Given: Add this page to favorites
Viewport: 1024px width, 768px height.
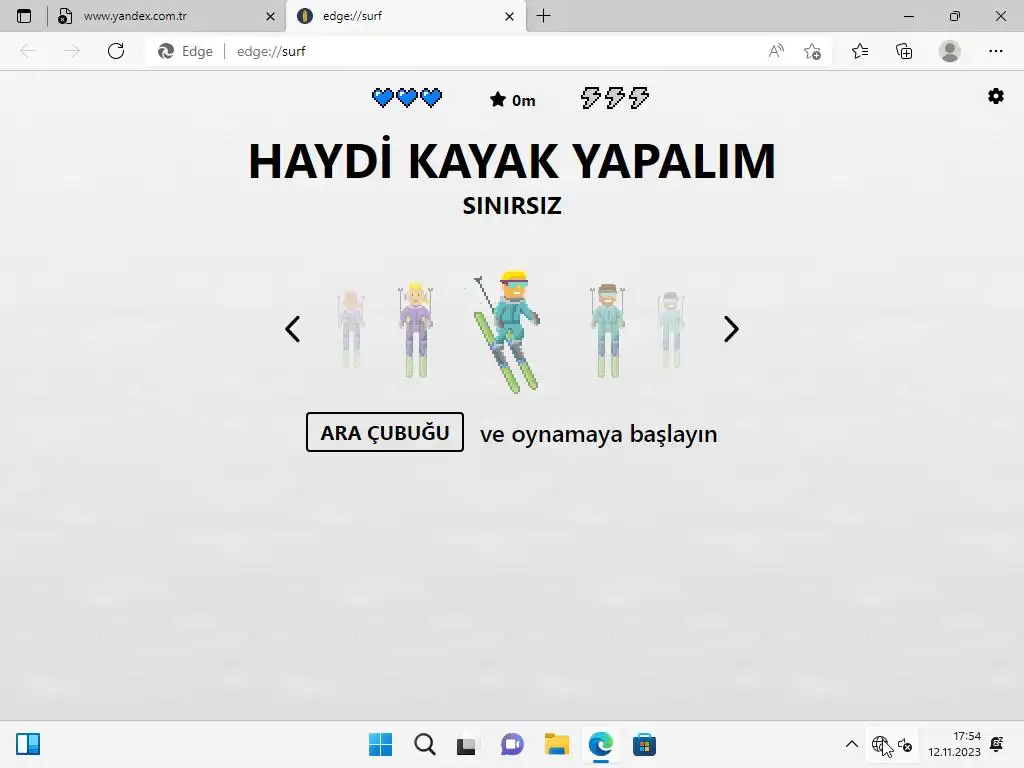Looking at the screenshot, I should [x=812, y=51].
